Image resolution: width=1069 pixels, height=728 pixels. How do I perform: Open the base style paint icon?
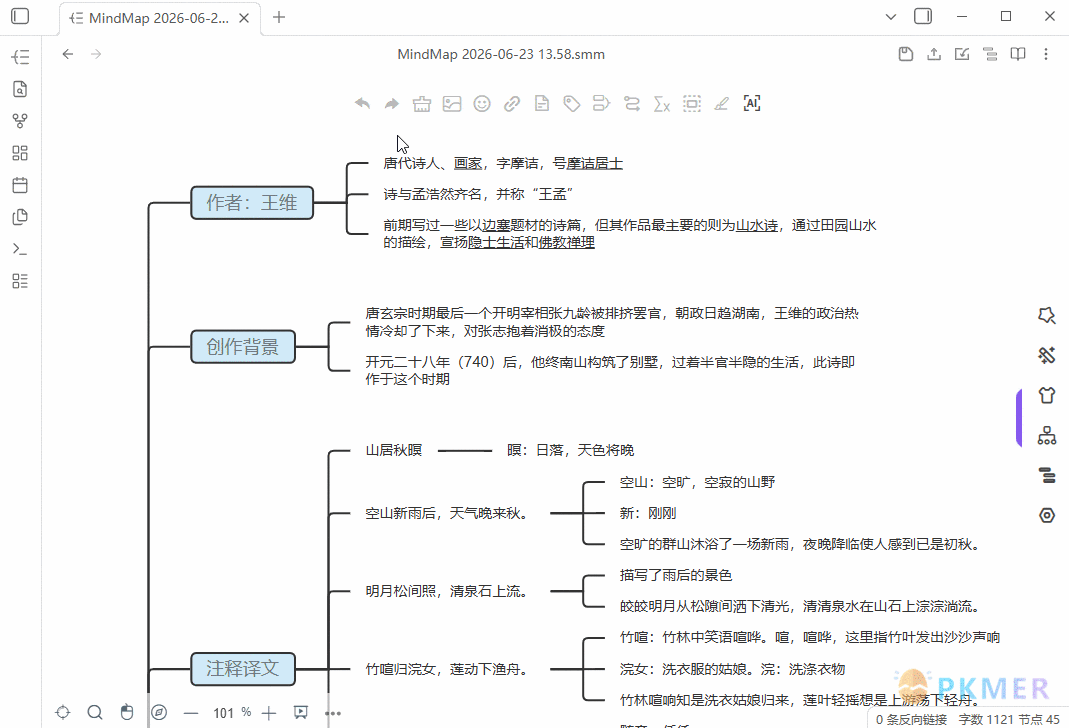click(x=1047, y=355)
